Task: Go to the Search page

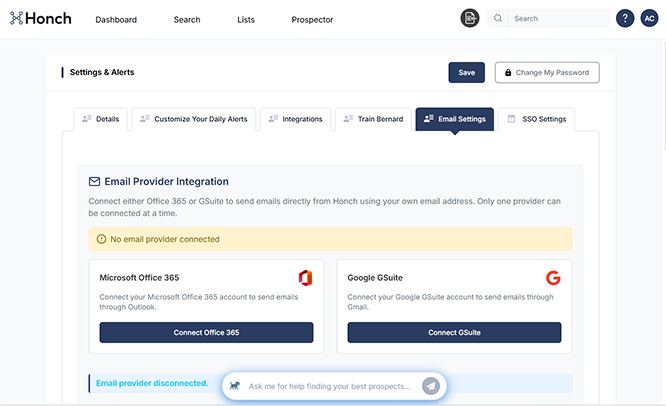Action: point(186,20)
